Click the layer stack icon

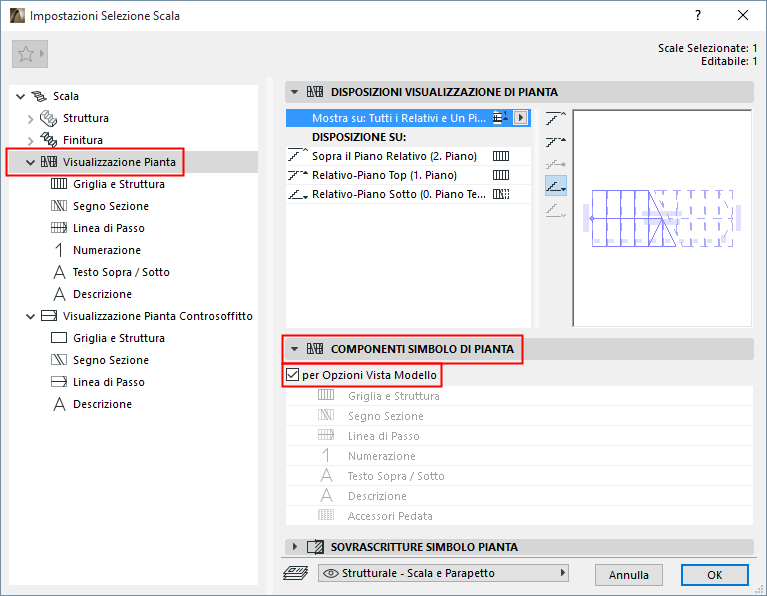295,573
